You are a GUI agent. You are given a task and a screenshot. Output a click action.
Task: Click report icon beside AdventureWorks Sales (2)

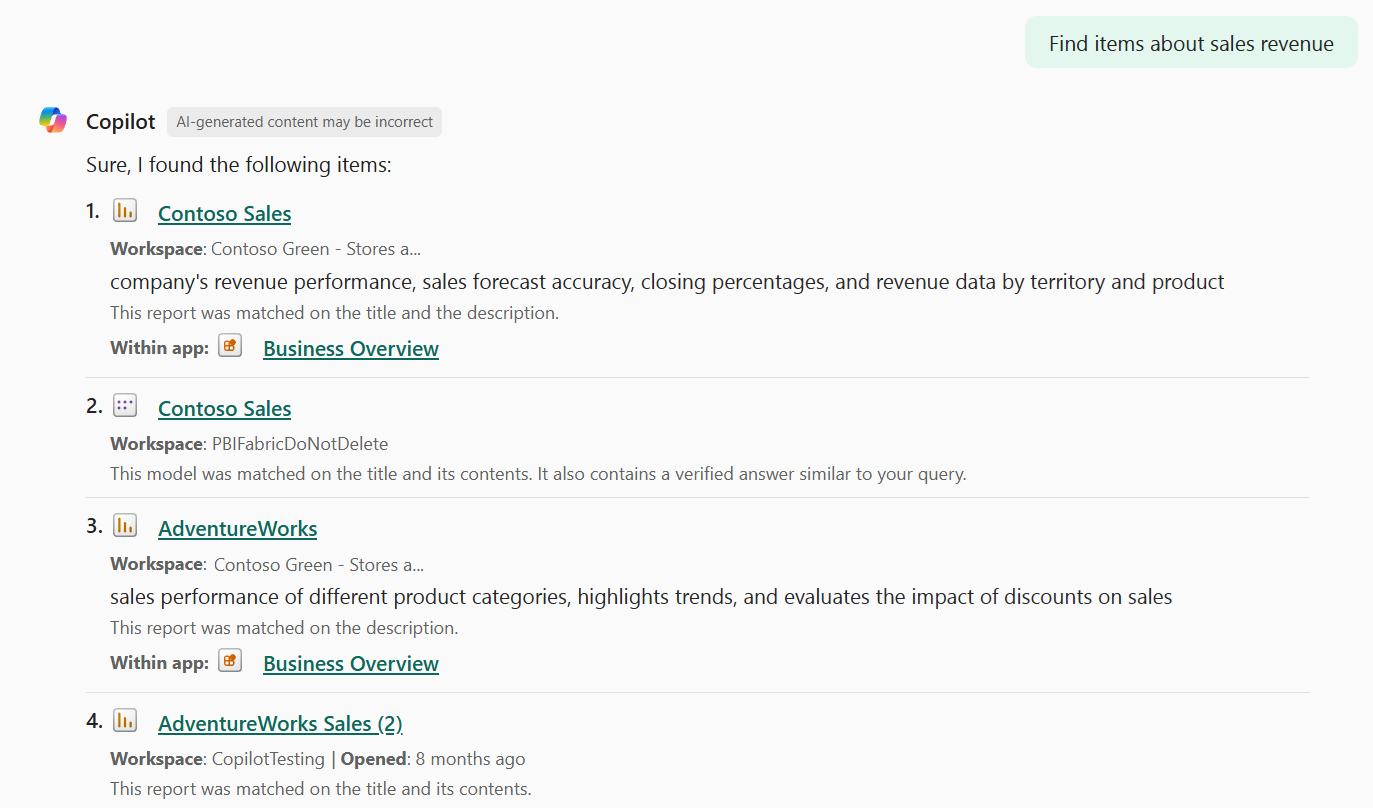pos(125,720)
